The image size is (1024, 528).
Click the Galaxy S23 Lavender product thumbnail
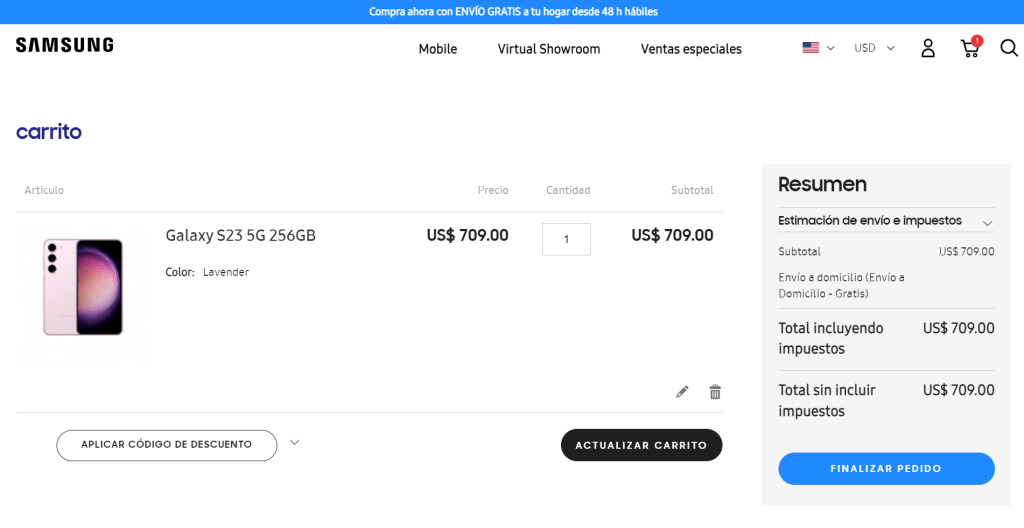tap(83, 288)
